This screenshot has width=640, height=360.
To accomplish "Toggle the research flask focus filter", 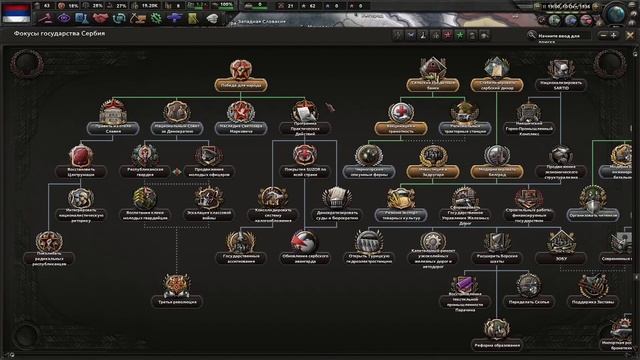I will [x=423, y=36].
